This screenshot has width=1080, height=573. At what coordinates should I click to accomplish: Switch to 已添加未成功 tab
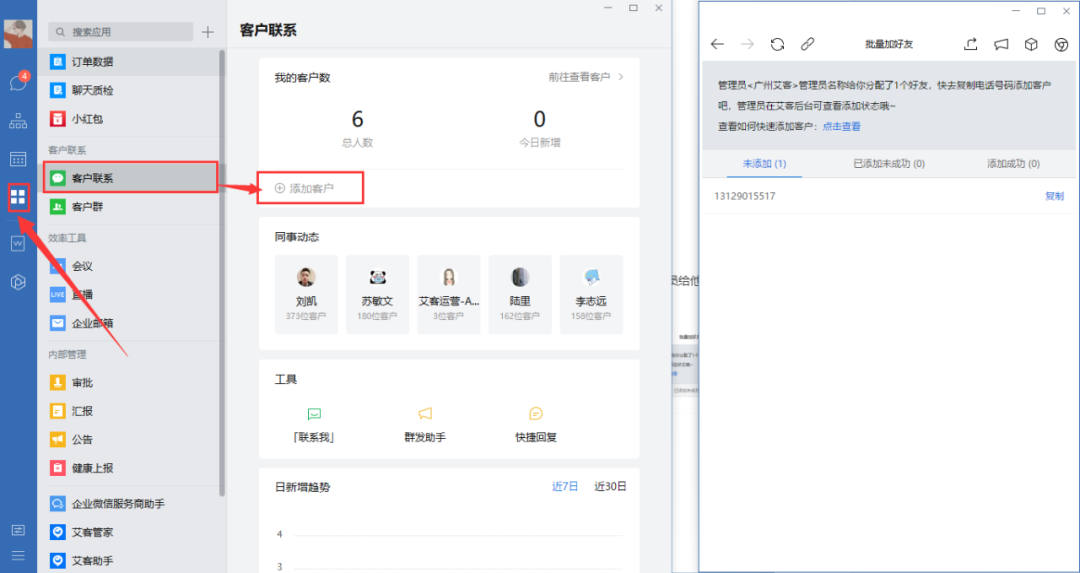[x=889, y=163]
